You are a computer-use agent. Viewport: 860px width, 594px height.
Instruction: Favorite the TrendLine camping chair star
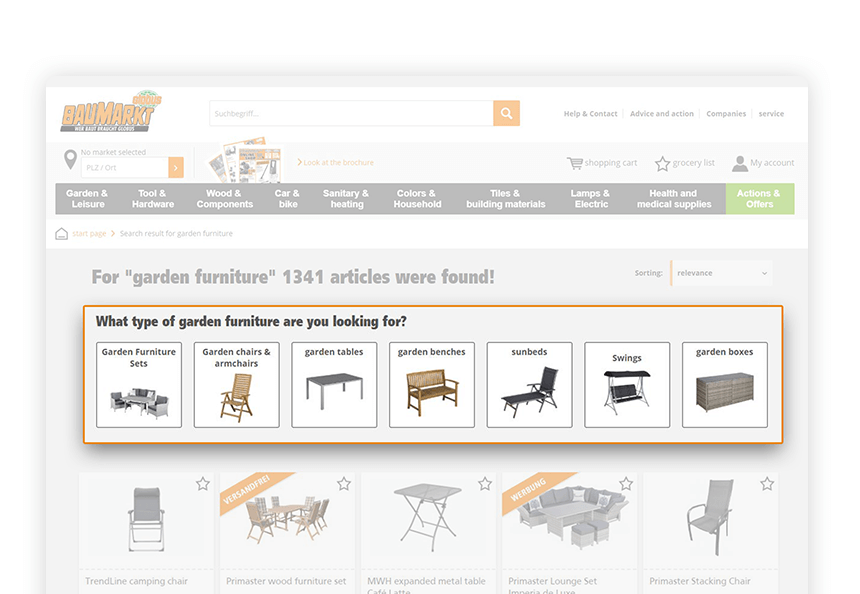point(203,484)
